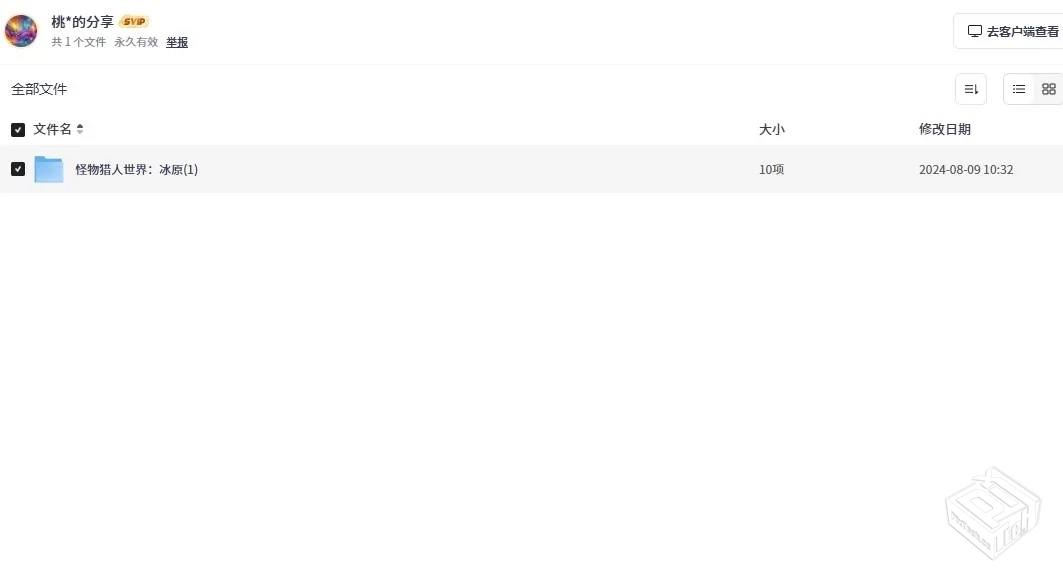
Task: Open the sort order menu icon
Action: [970, 89]
